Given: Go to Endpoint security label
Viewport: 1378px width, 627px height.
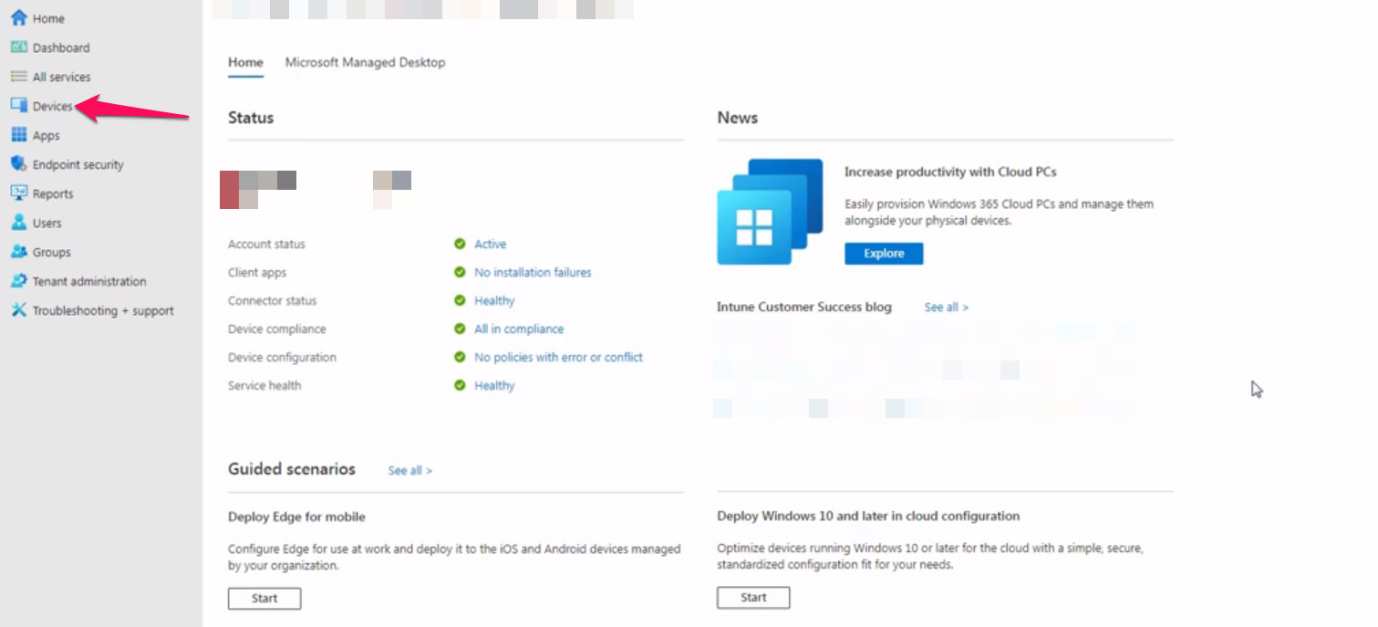Looking at the screenshot, I should click(78, 165).
